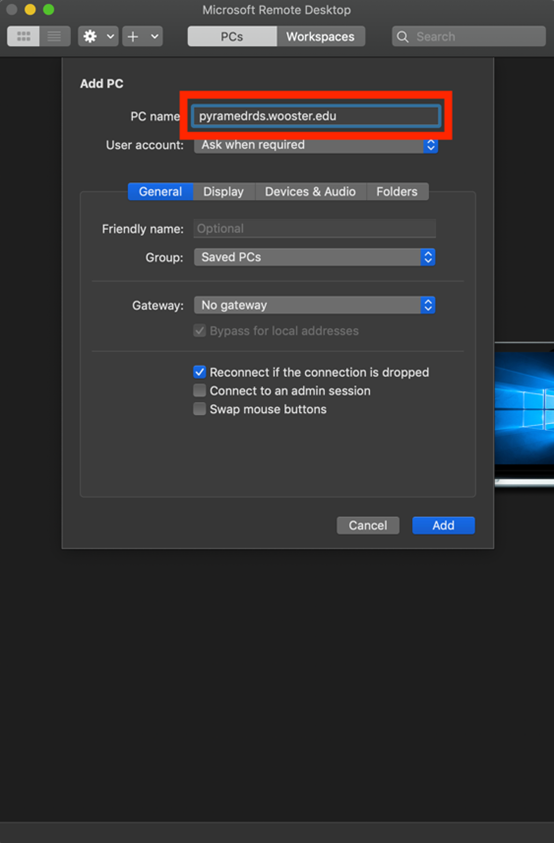Focus the Friendly name field
The height and width of the screenshot is (843, 554).
tap(315, 228)
